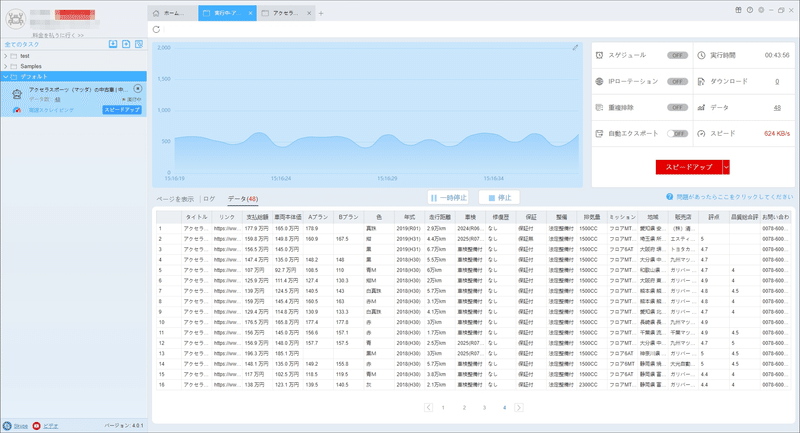Click the blue help icon near 問題があったら

(x=669, y=197)
